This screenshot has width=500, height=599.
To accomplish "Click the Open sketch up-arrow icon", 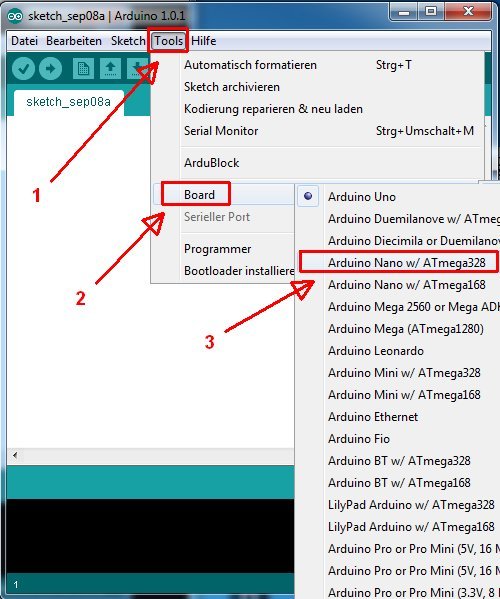I will point(110,69).
